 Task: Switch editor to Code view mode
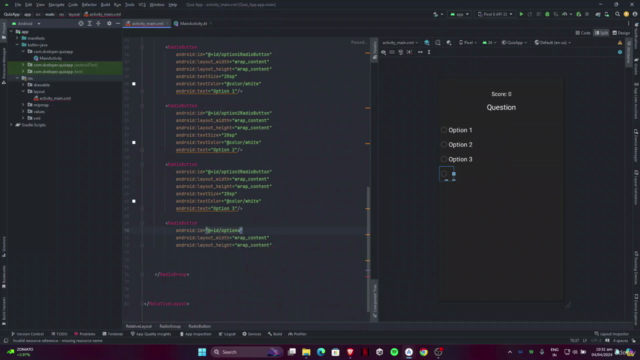[583, 33]
